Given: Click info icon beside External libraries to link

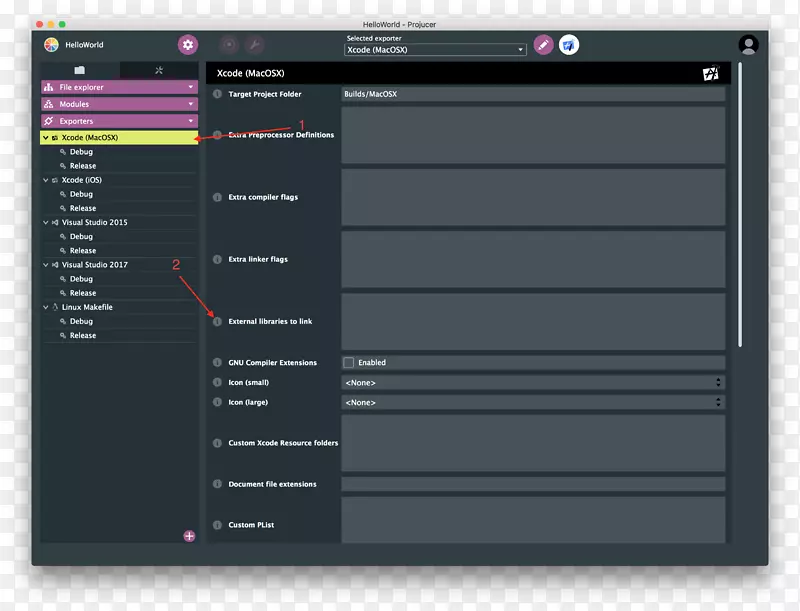Looking at the screenshot, I should (x=218, y=322).
